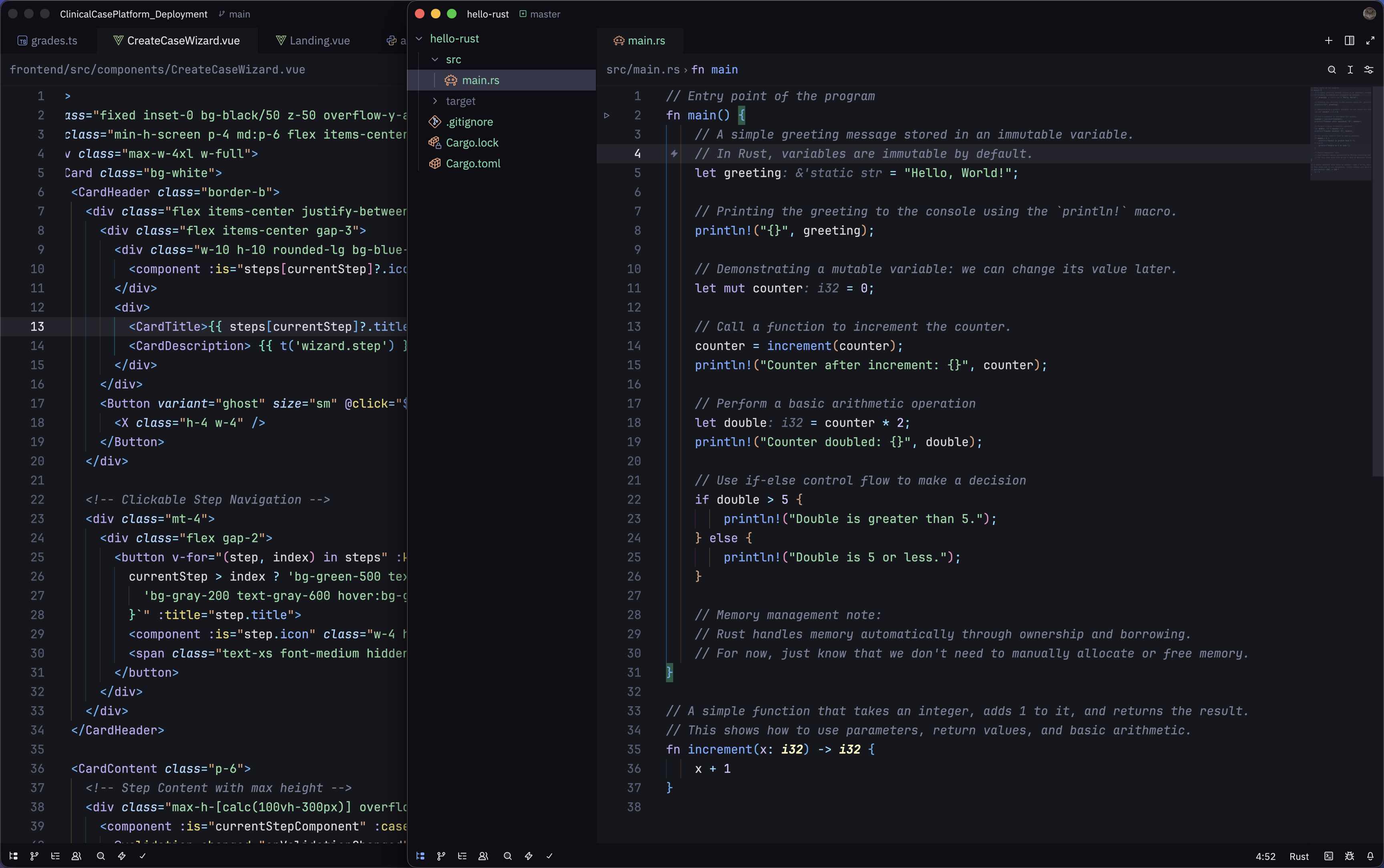Open user avatar menu
The height and width of the screenshot is (868, 1384).
tap(1370, 14)
